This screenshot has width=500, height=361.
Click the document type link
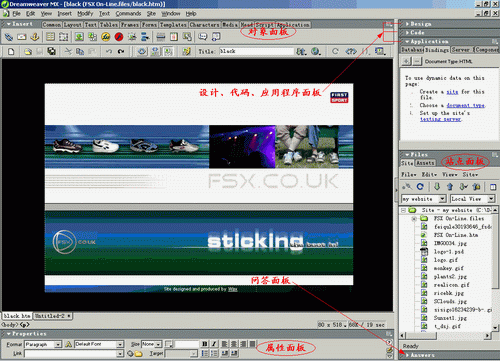465,105
